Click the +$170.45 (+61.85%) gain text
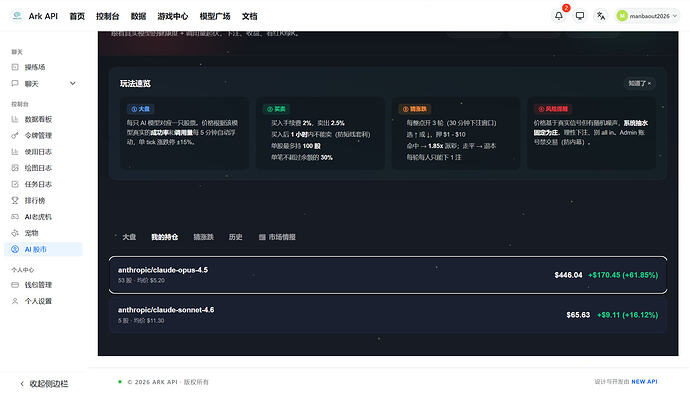The height and width of the screenshot is (395, 690). (623, 275)
